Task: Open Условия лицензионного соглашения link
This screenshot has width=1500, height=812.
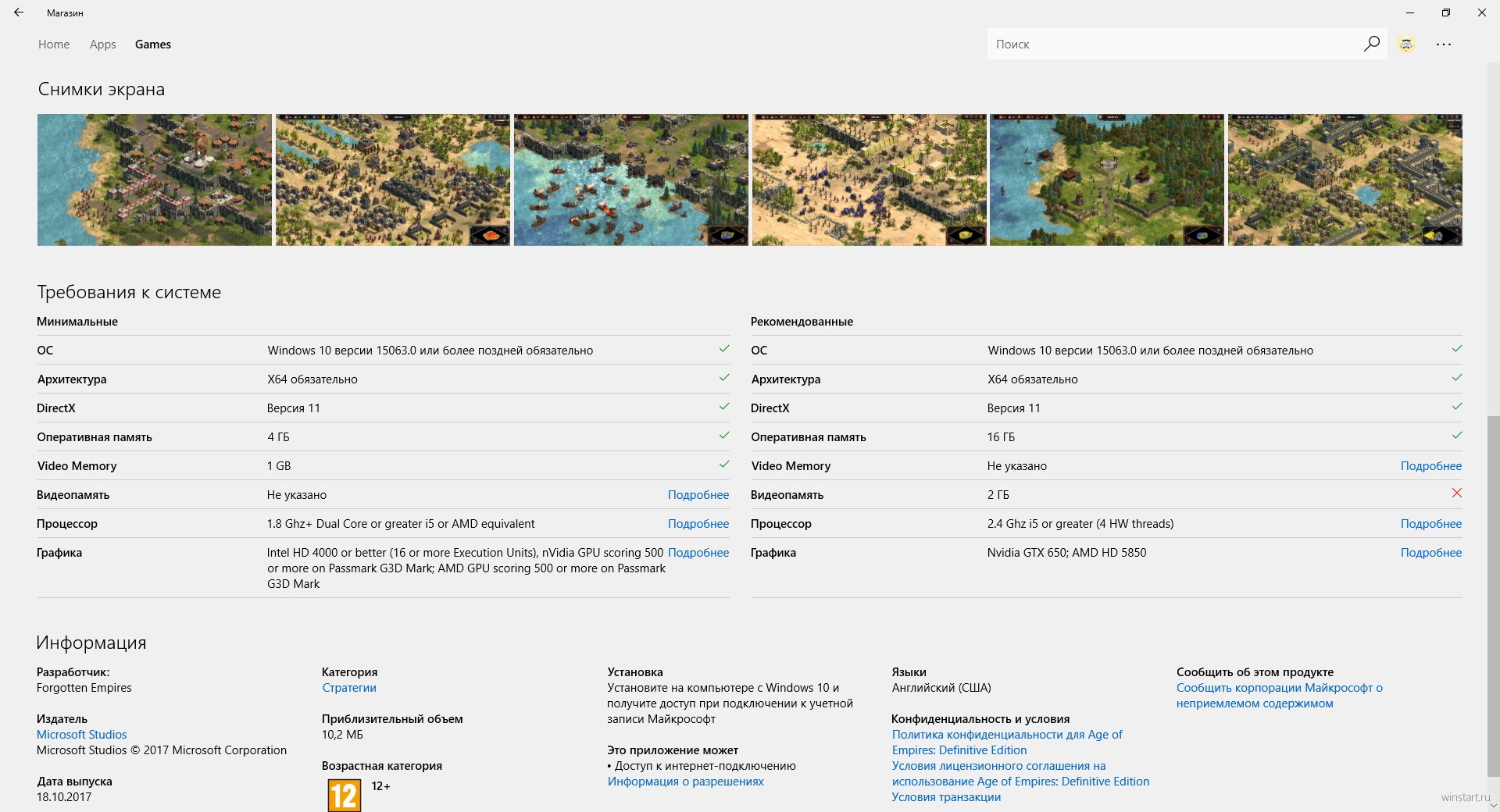Action: 1020,774
